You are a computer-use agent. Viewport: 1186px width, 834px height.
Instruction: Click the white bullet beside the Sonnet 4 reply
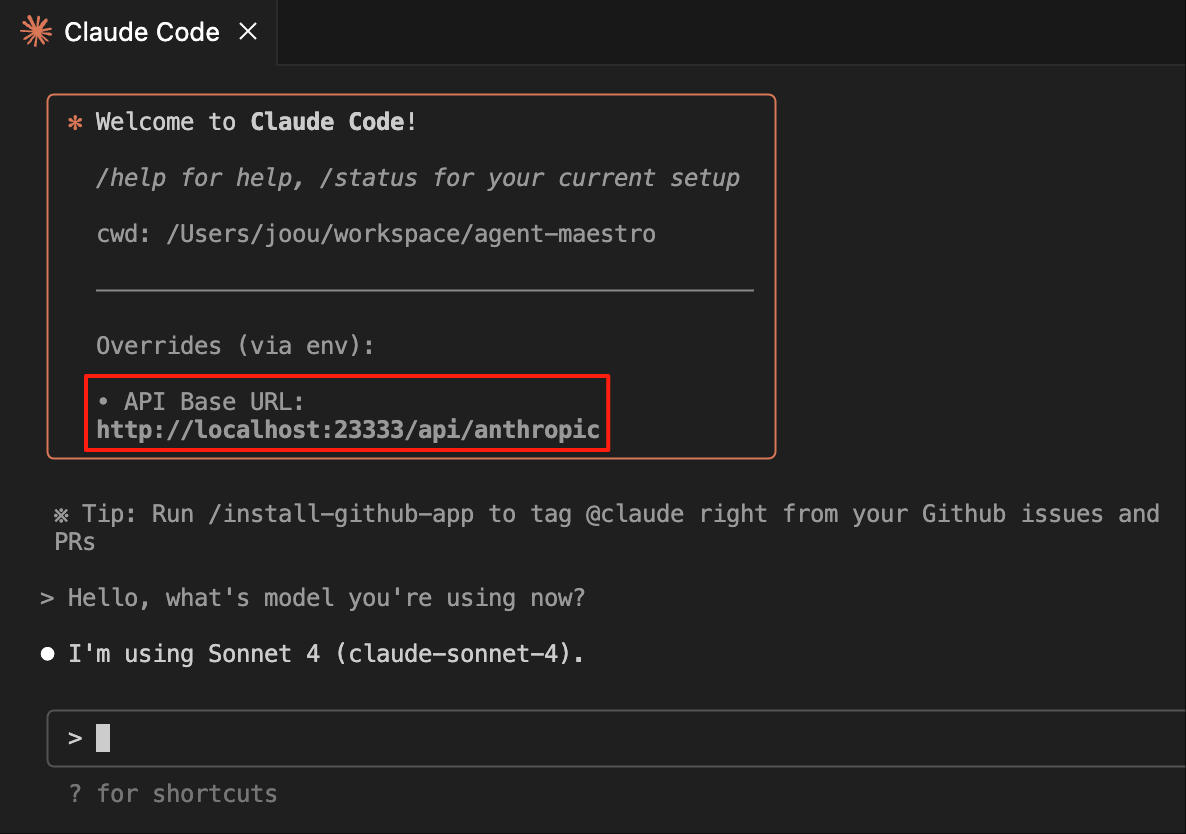[x=48, y=654]
